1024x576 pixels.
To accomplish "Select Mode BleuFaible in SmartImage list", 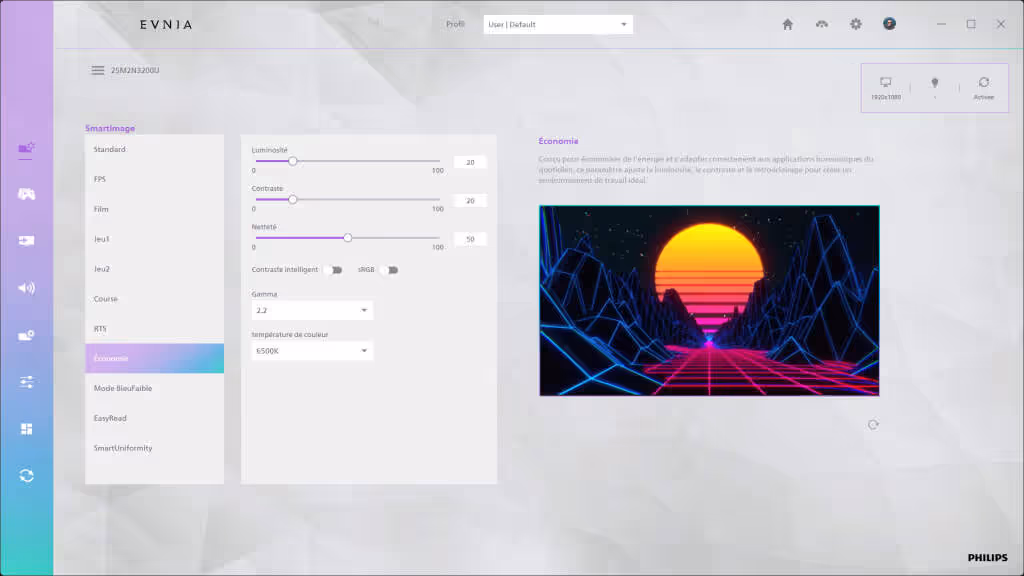I will (x=154, y=388).
